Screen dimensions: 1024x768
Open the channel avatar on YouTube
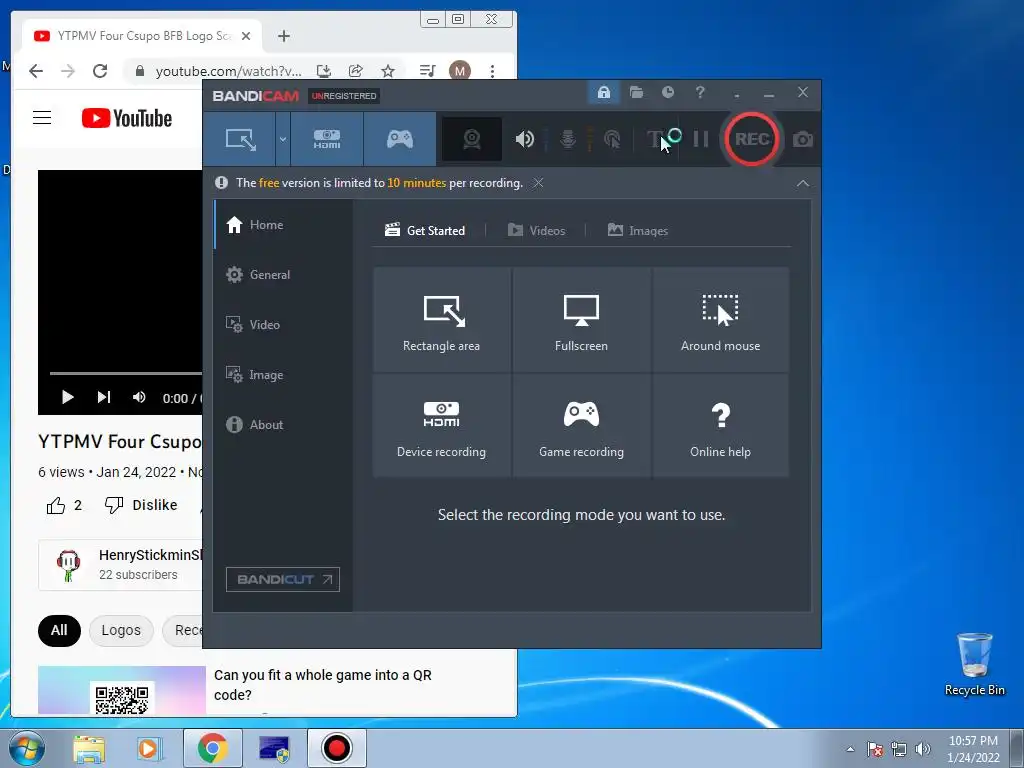pyautogui.click(x=68, y=565)
